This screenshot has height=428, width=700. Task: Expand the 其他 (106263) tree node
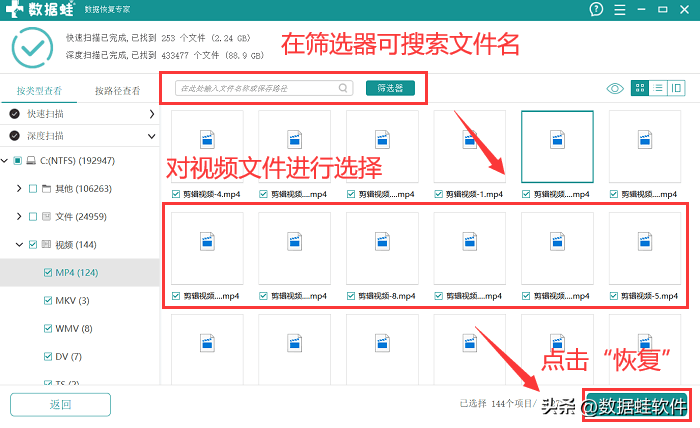[x=19, y=188]
